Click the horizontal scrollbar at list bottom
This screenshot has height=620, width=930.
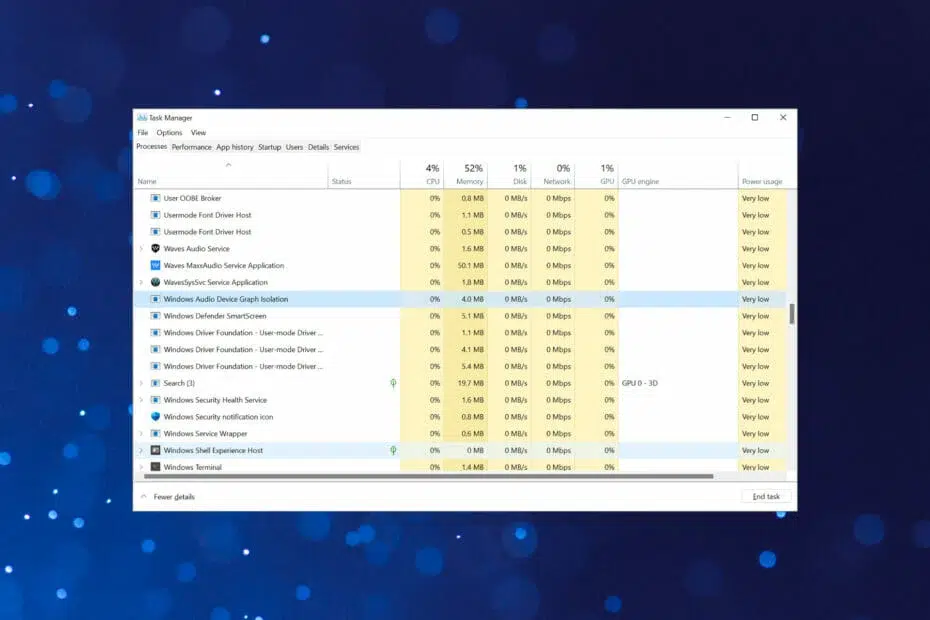point(428,476)
